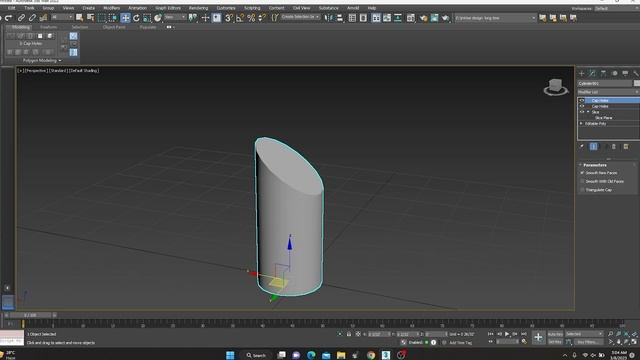This screenshot has height=360, width=640.
Task: Enable Triangulate Cap checkbox
Action: (x=582, y=190)
